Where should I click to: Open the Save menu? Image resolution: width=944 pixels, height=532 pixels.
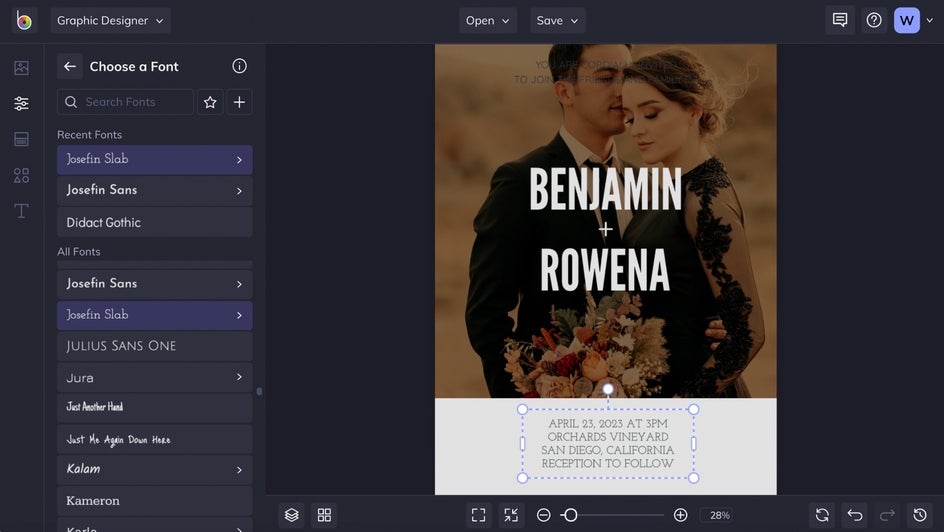557,20
